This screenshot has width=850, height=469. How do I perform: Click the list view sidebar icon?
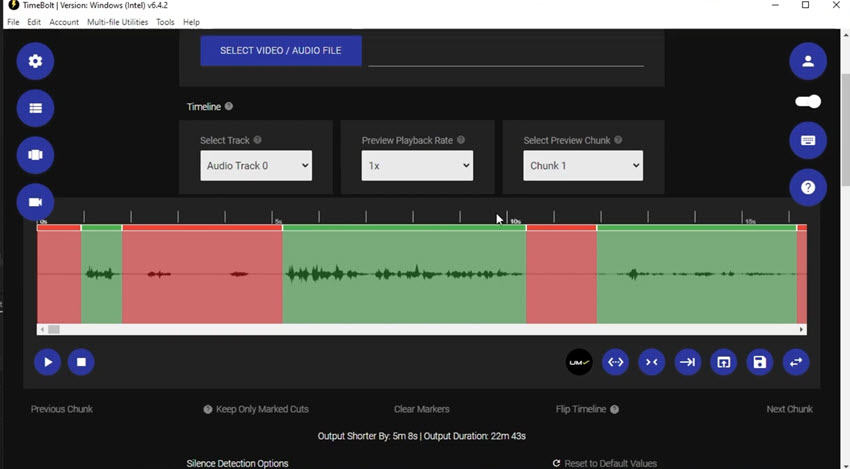coord(35,108)
